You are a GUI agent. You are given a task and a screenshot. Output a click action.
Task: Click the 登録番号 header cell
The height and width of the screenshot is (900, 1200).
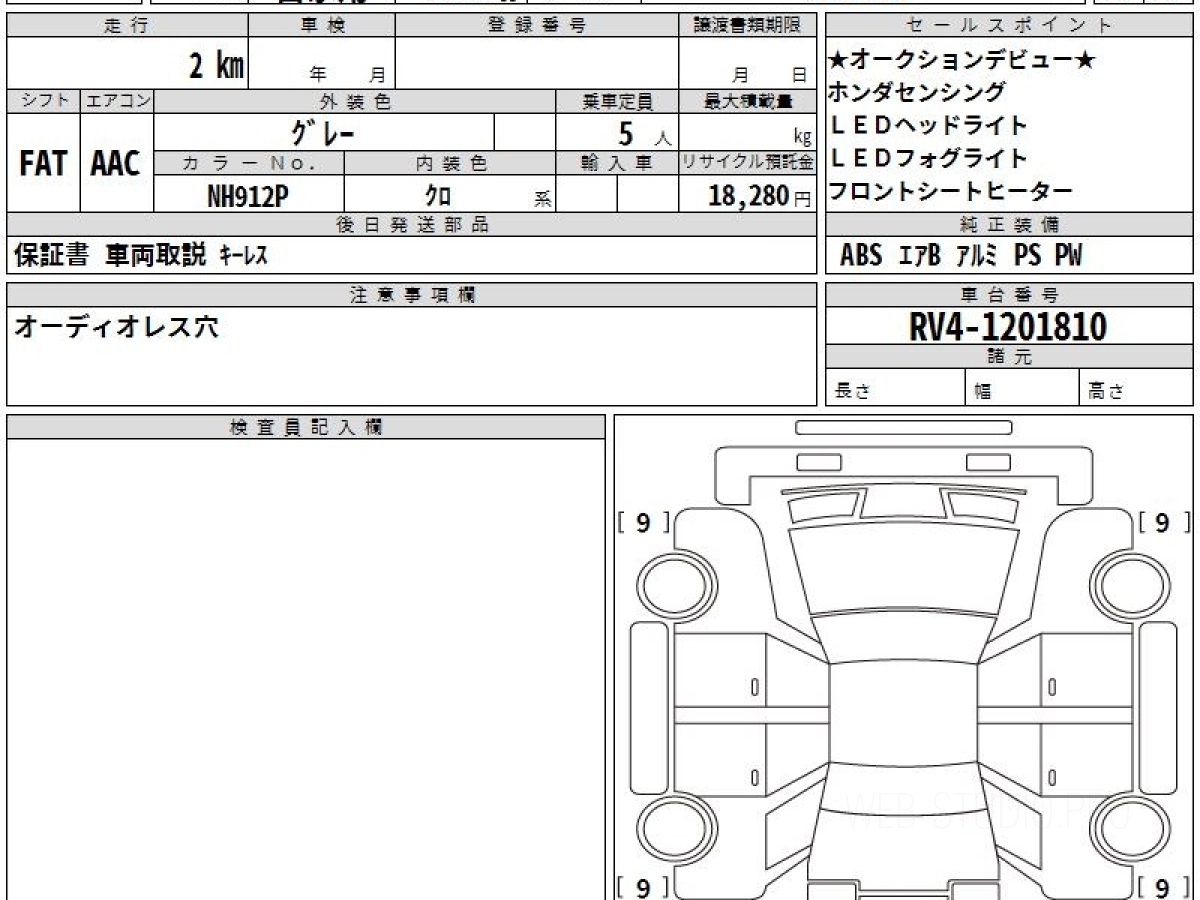537,27
